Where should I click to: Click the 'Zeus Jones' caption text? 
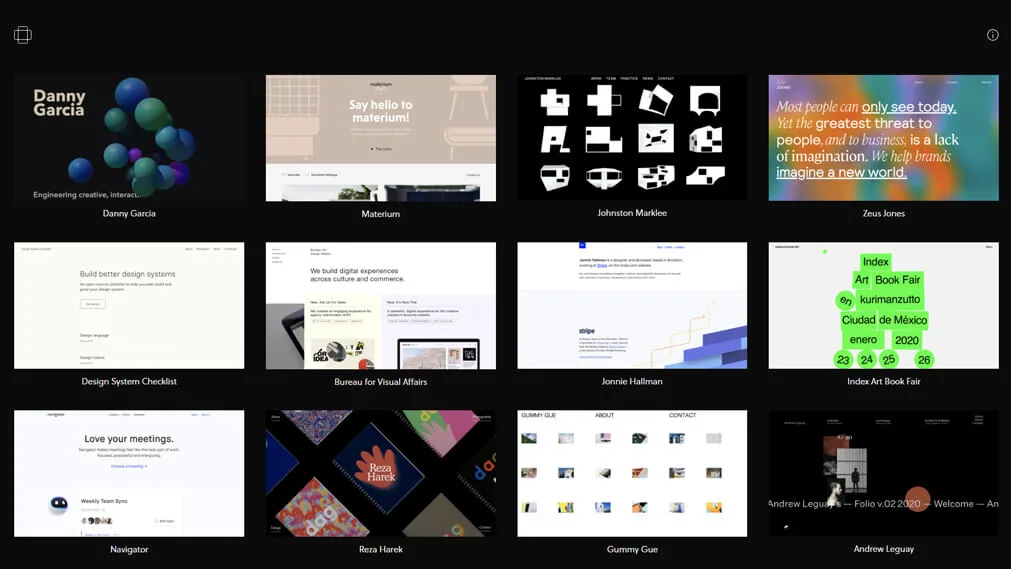click(883, 214)
